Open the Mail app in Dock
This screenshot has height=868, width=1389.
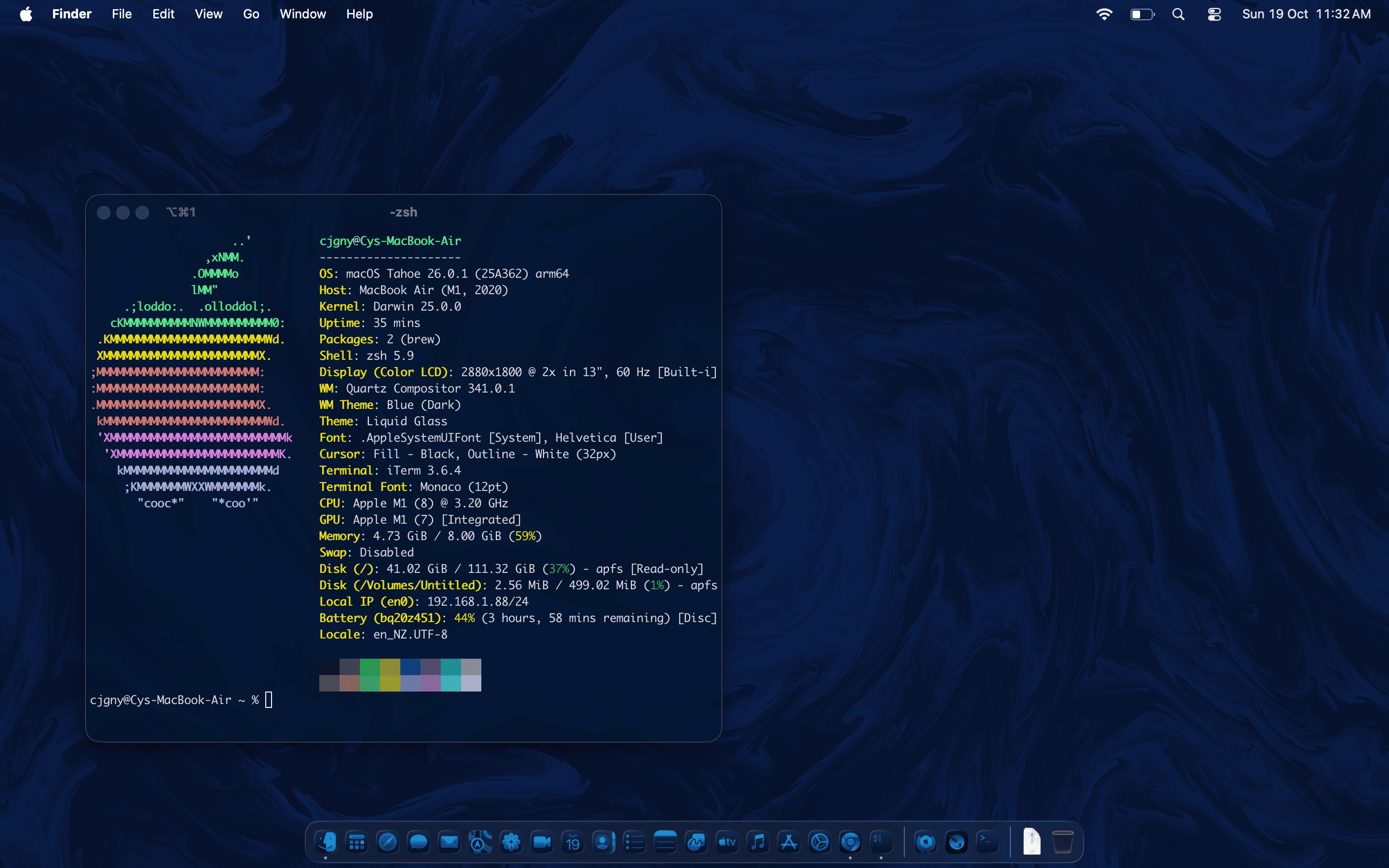point(449,841)
